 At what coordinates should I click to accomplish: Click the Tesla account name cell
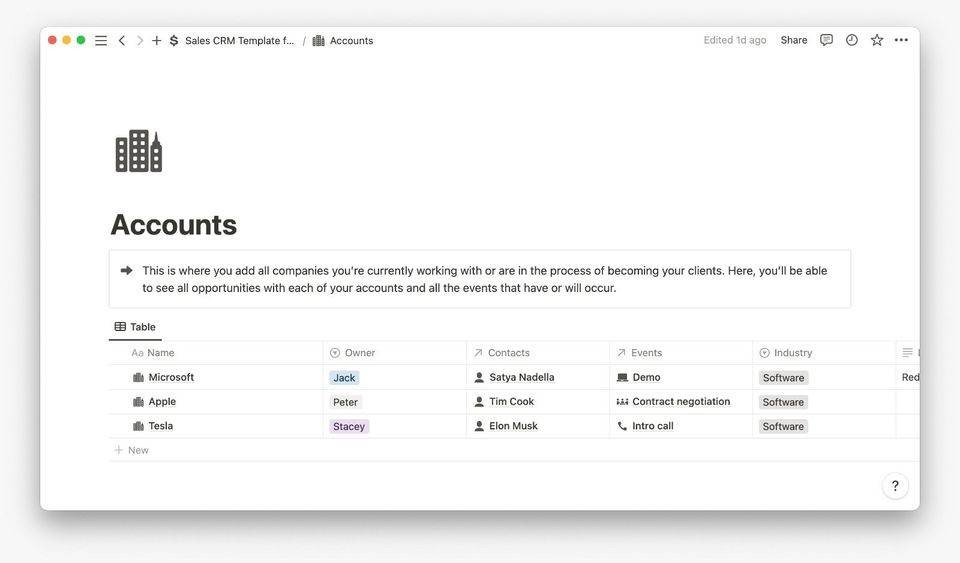(x=160, y=426)
